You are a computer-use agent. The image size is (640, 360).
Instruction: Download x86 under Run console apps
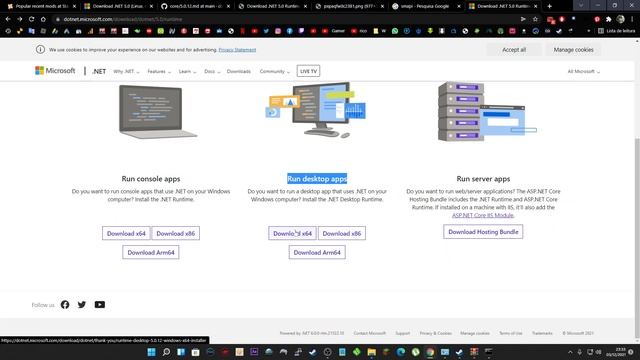click(x=176, y=233)
